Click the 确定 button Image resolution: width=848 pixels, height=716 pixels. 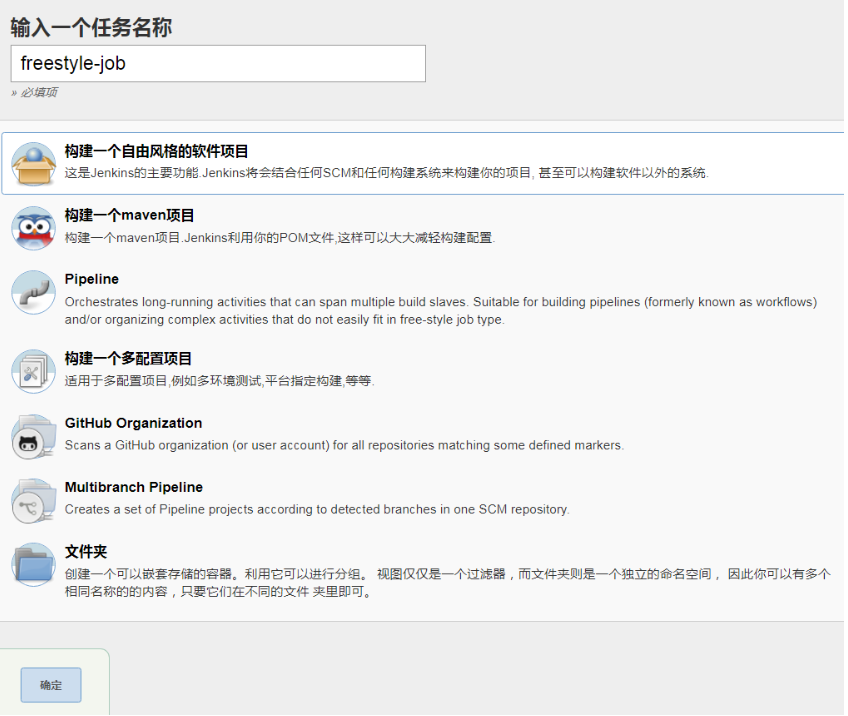point(51,685)
